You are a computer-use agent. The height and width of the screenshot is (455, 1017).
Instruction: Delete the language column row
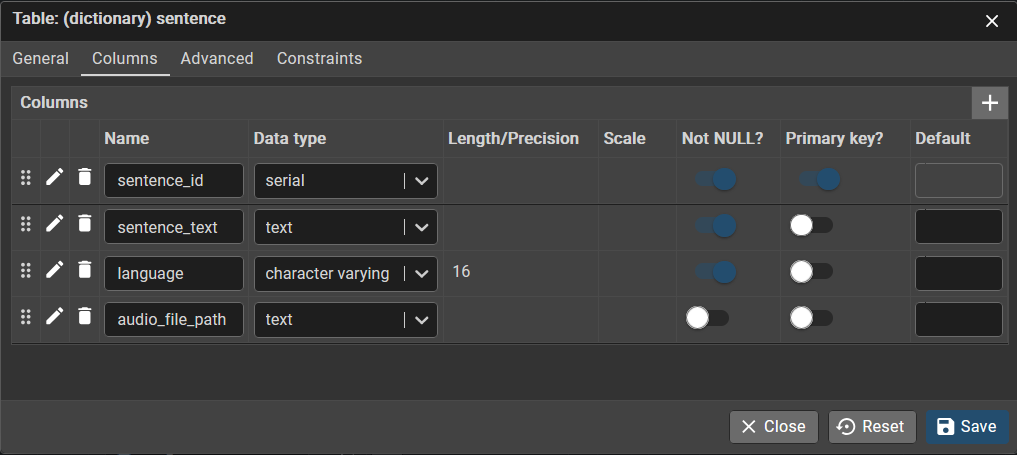(x=84, y=270)
